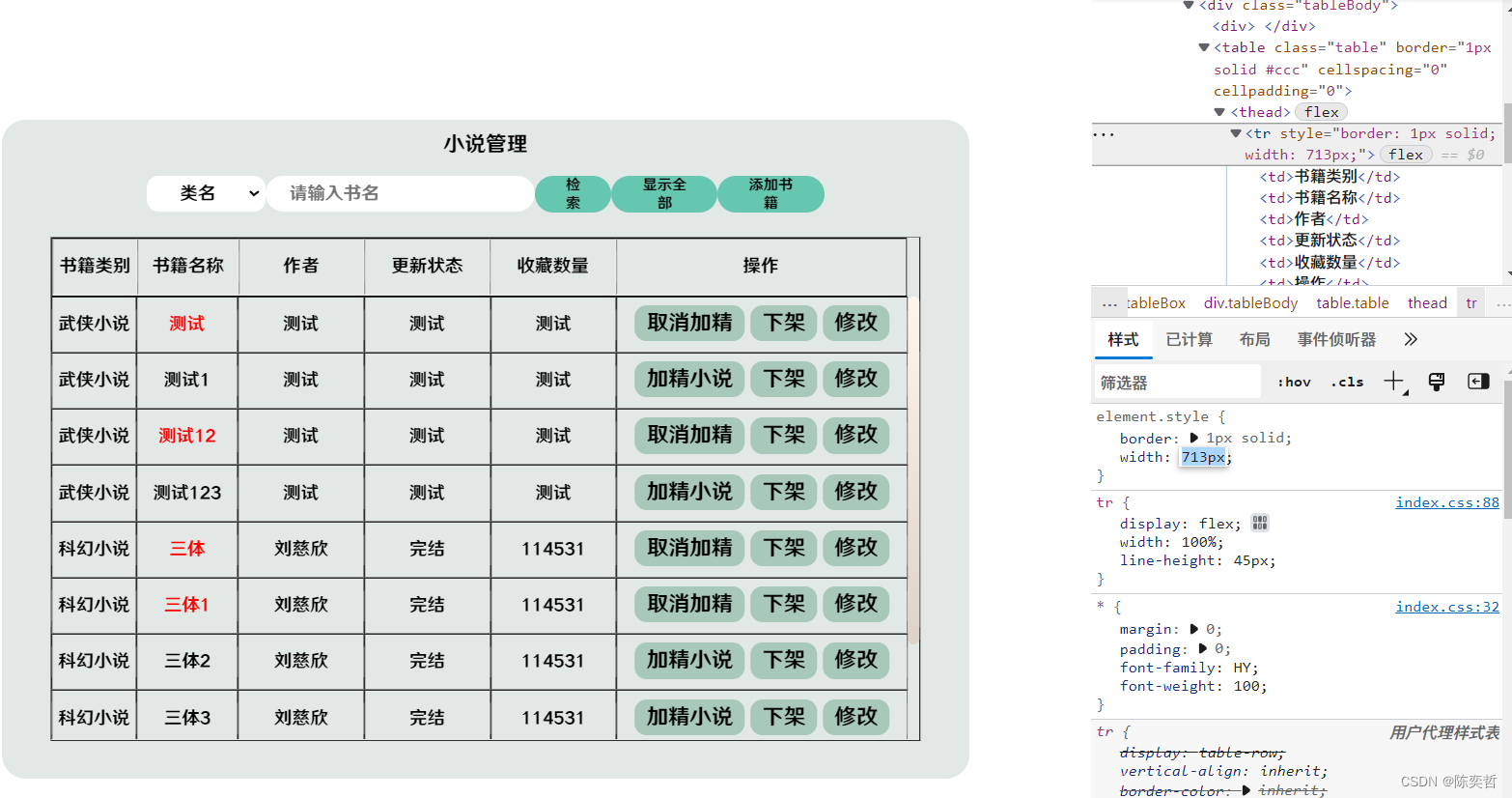Collapse the div class tableBody node

[x=1189, y=5]
